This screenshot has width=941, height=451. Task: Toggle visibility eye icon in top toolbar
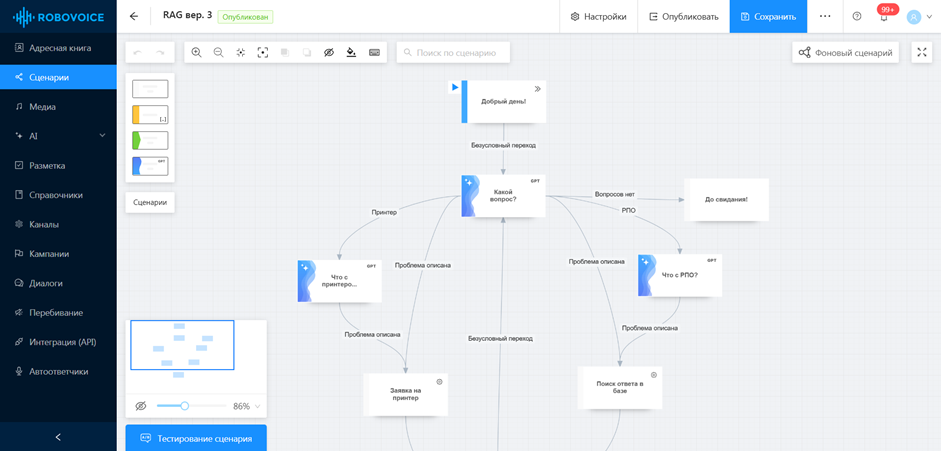point(329,52)
